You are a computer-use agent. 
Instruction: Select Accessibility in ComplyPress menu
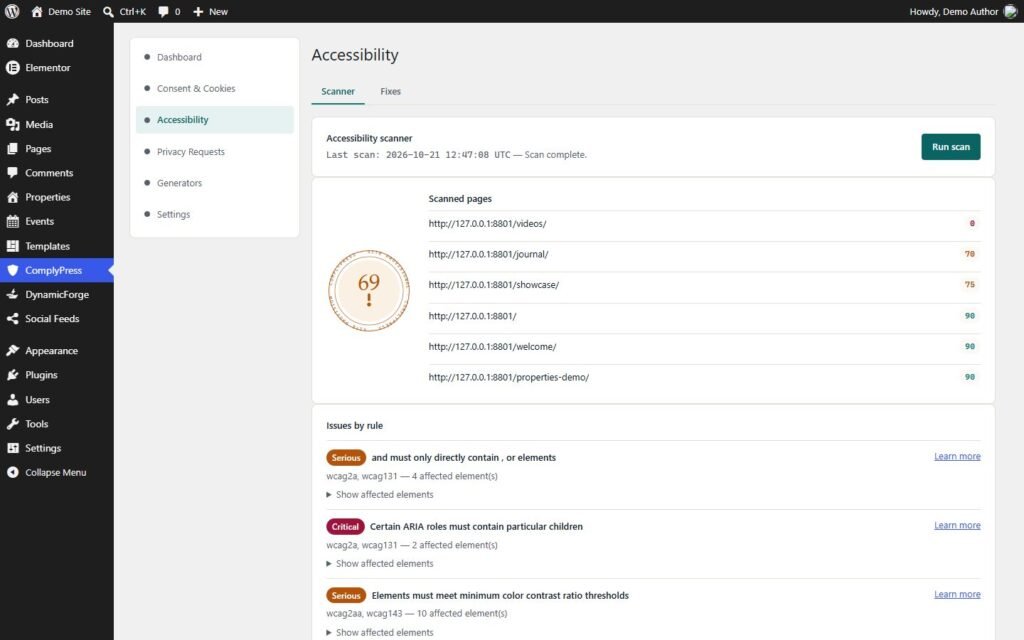tap(215, 120)
